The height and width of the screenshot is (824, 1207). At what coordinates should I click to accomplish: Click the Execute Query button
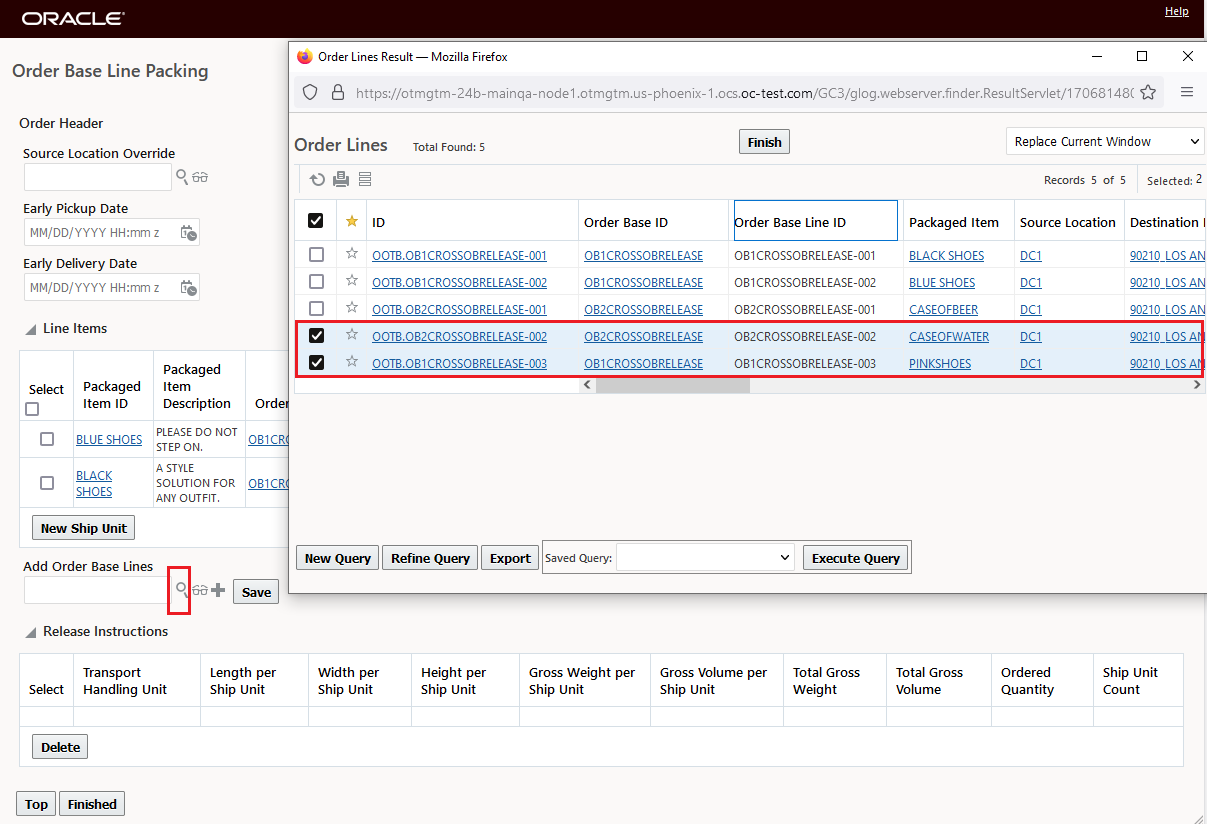click(x=856, y=558)
